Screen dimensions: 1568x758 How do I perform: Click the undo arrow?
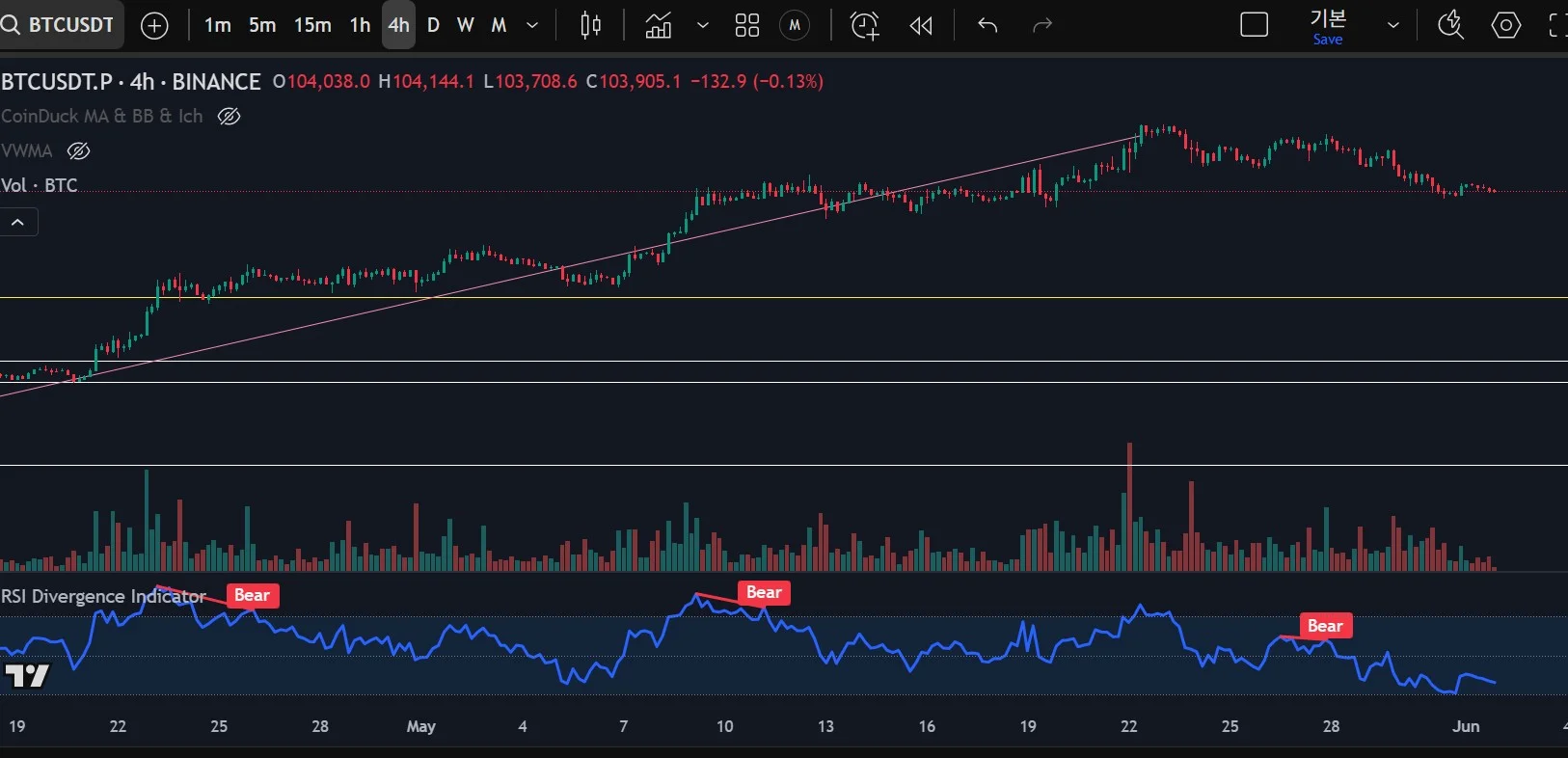(987, 26)
